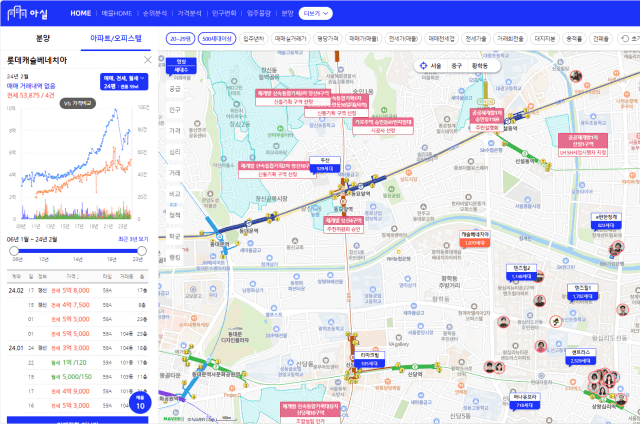Image resolution: width=640 pixels, height=424 pixels.
Task: Click the blue 매물 10 round badge
Action: pos(140,402)
